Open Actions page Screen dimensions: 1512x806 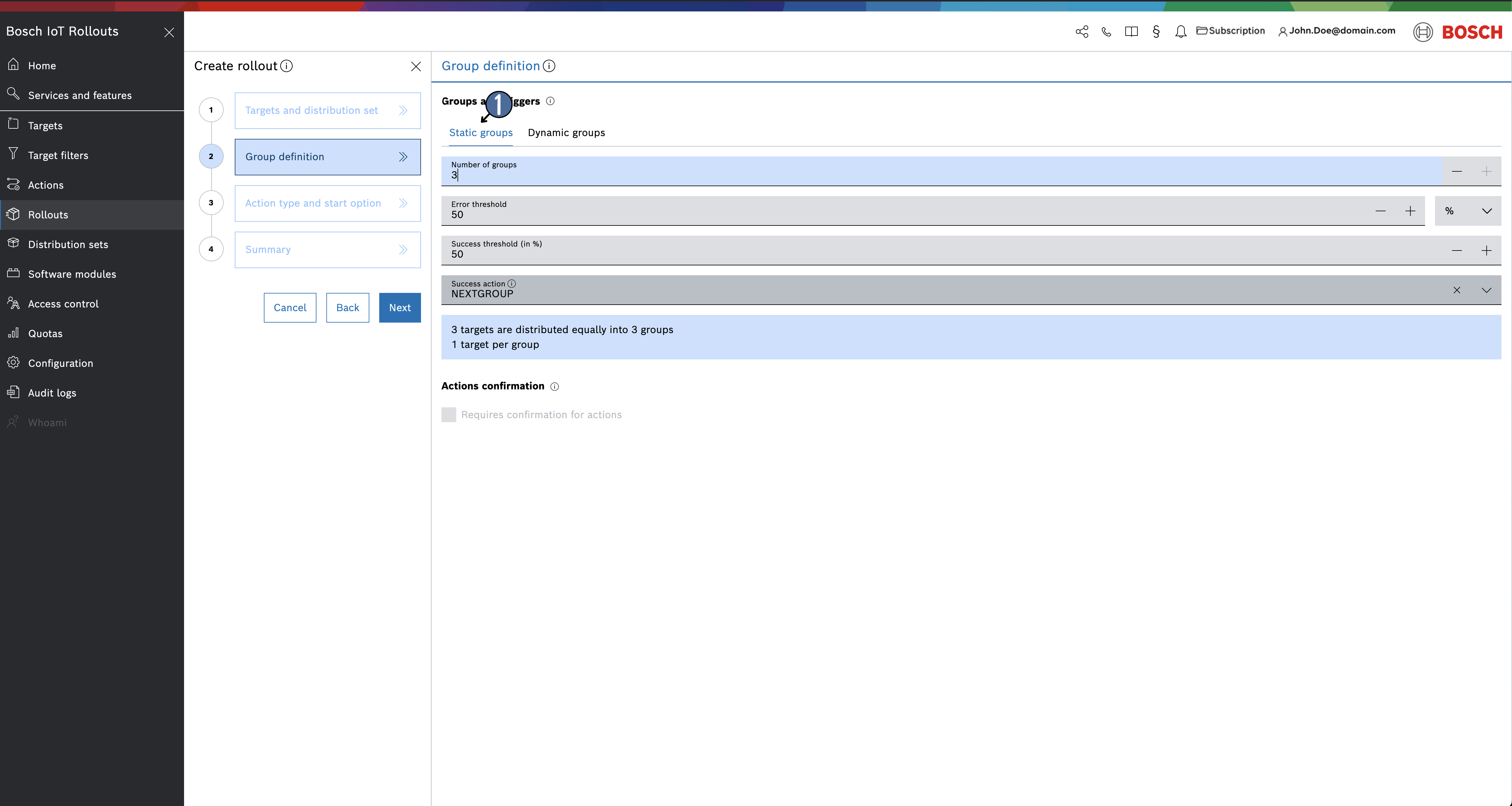[x=92, y=185]
